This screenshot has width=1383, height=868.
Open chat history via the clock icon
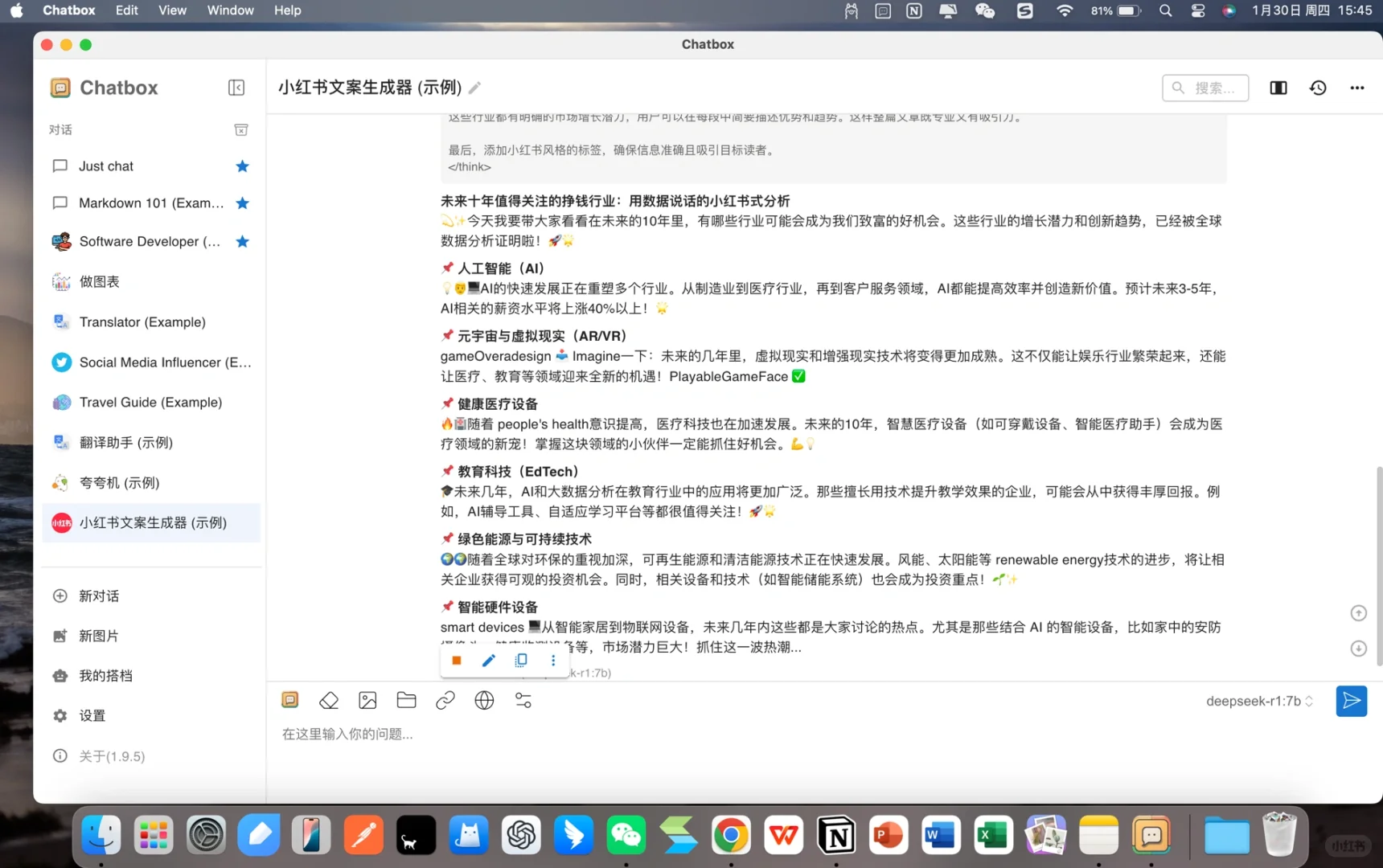pos(1318,88)
